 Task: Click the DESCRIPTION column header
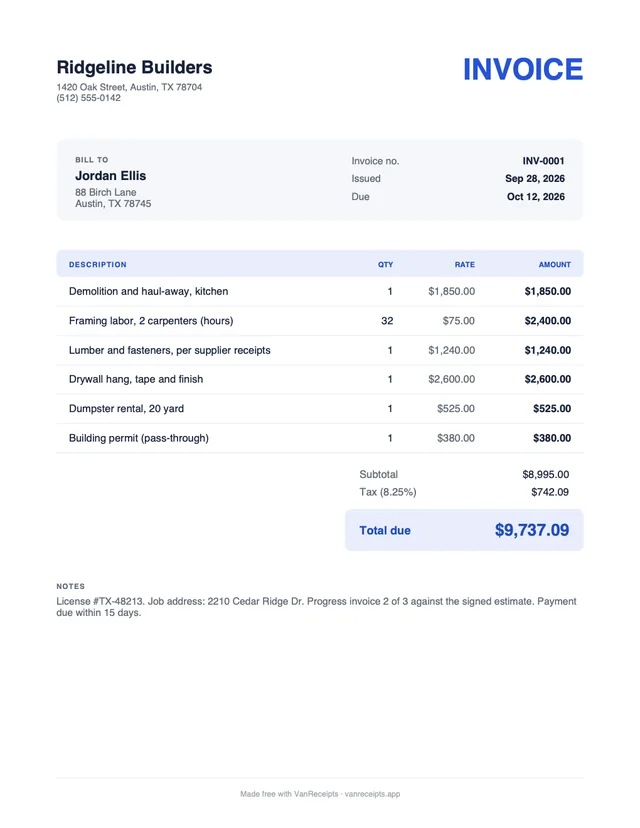click(x=98, y=265)
